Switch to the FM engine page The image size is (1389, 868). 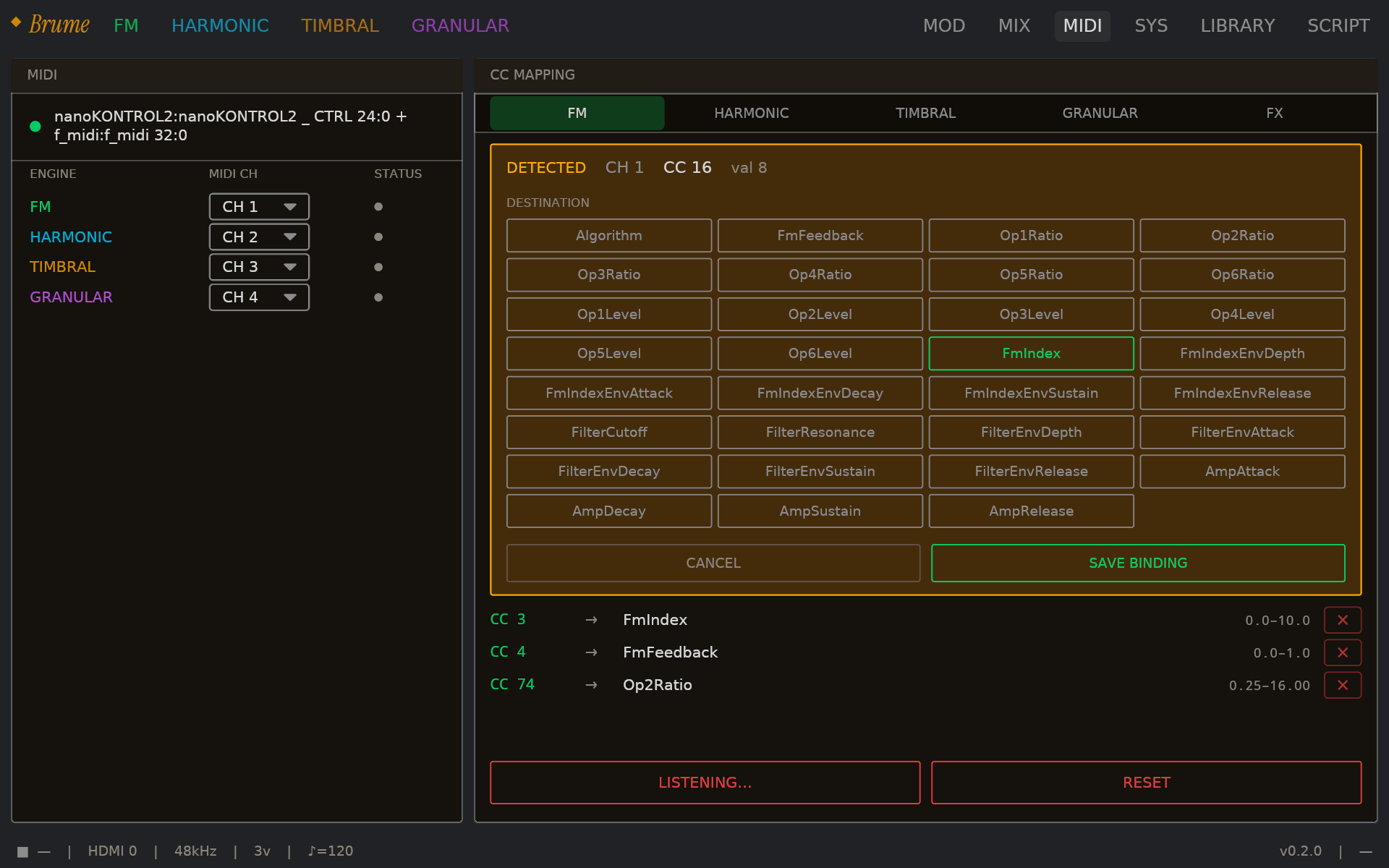click(x=126, y=25)
